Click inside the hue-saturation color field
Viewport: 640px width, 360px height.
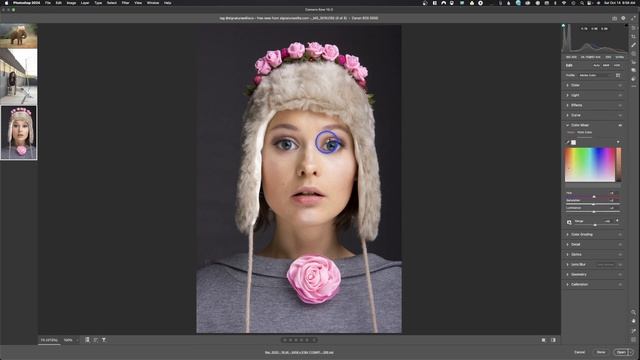[x=590, y=164]
